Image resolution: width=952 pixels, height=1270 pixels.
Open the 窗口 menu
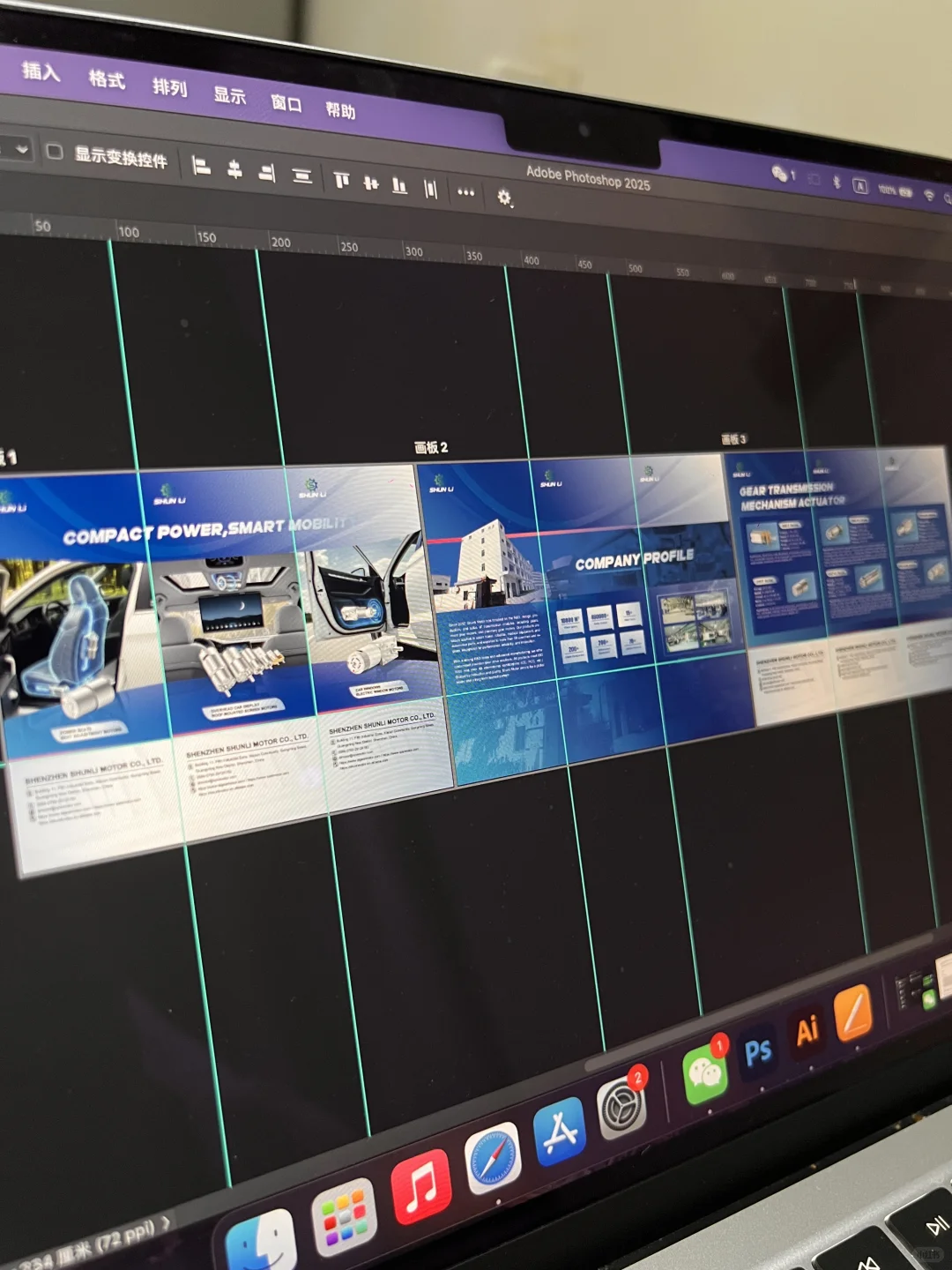click(x=286, y=103)
